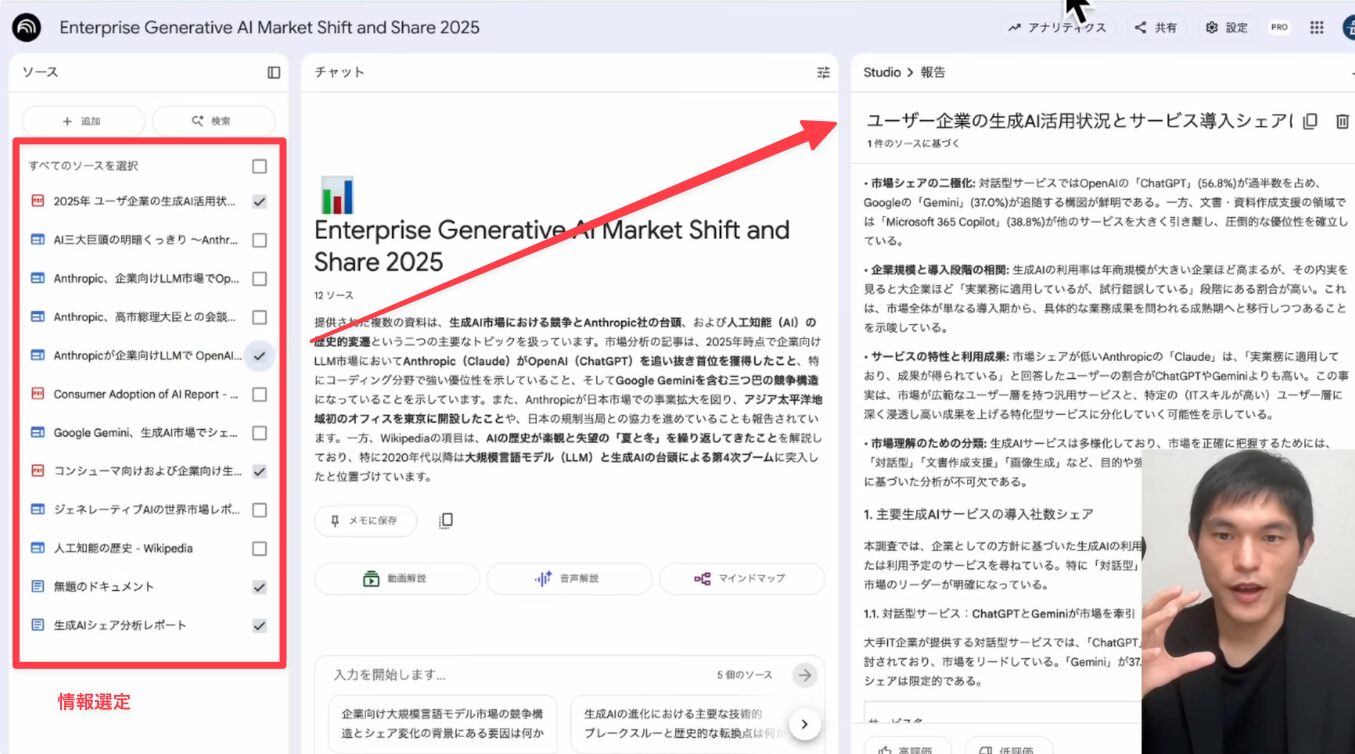Collapse the sources panel using sidebar icon
The width and height of the screenshot is (1355, 754).
274,72
